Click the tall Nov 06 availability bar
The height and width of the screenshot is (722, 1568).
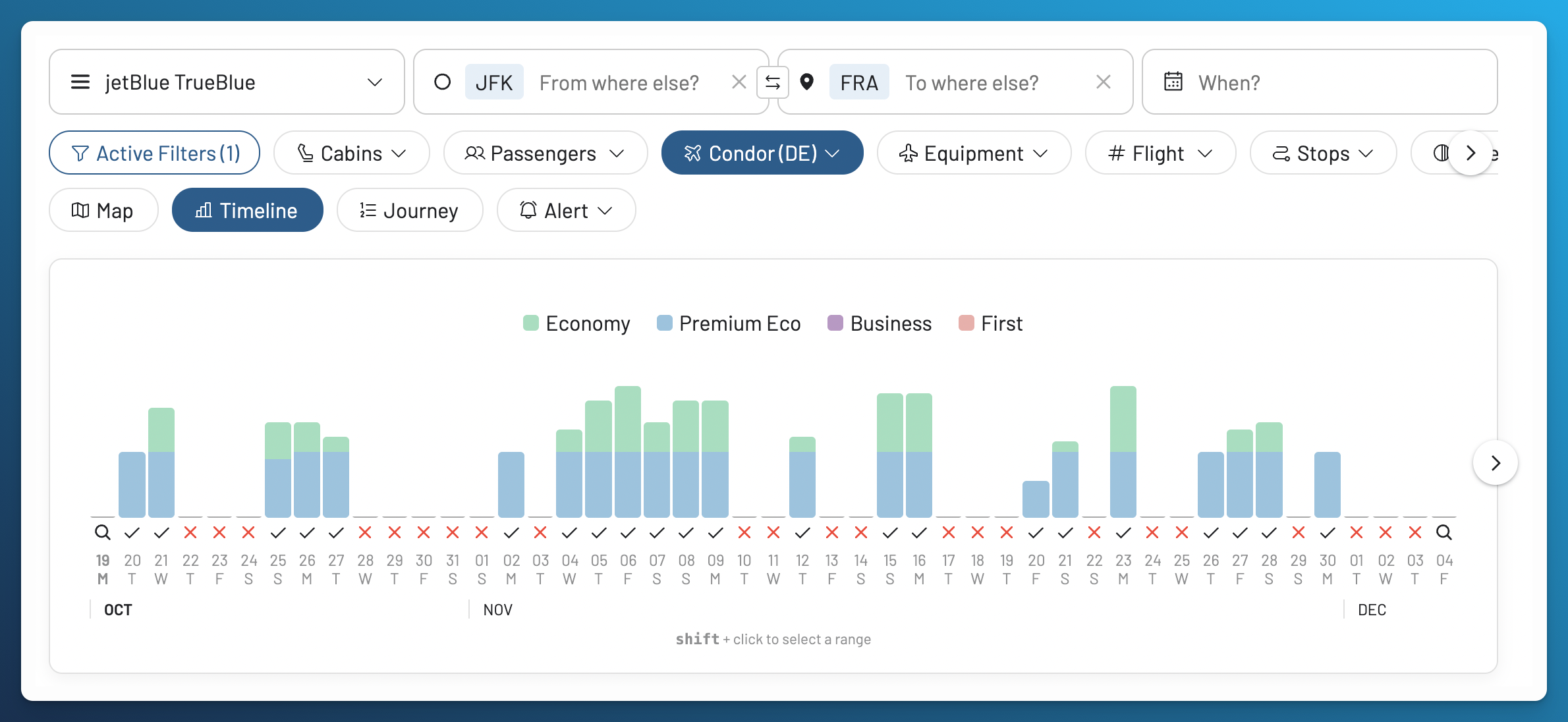point(628,451)
